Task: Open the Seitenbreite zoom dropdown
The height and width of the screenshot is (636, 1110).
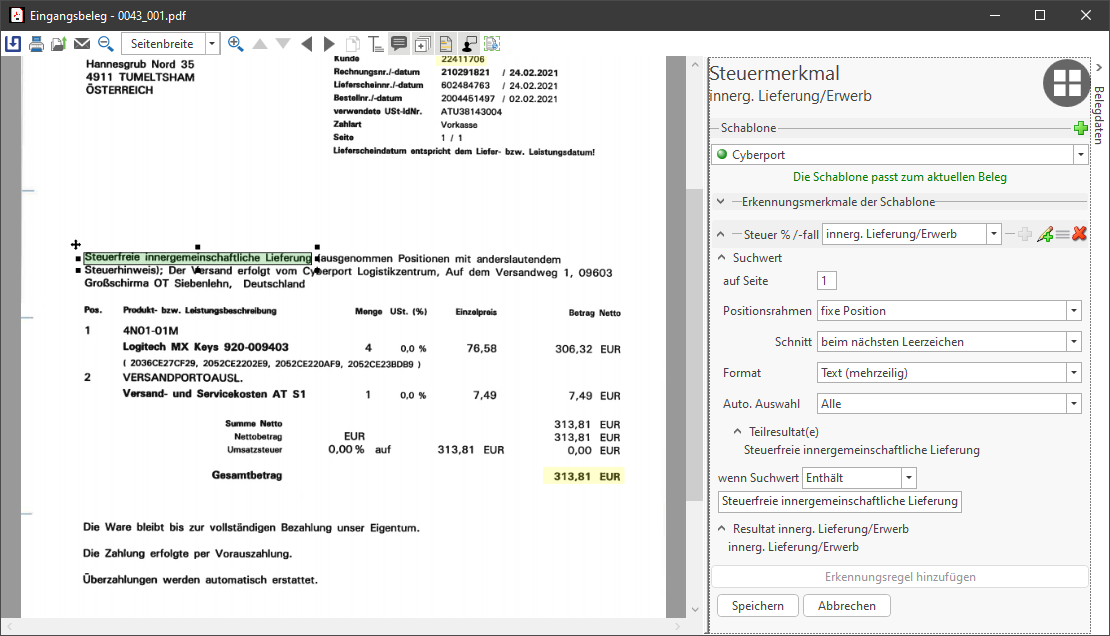Action: pyautogui.click(x=212, y=44)
